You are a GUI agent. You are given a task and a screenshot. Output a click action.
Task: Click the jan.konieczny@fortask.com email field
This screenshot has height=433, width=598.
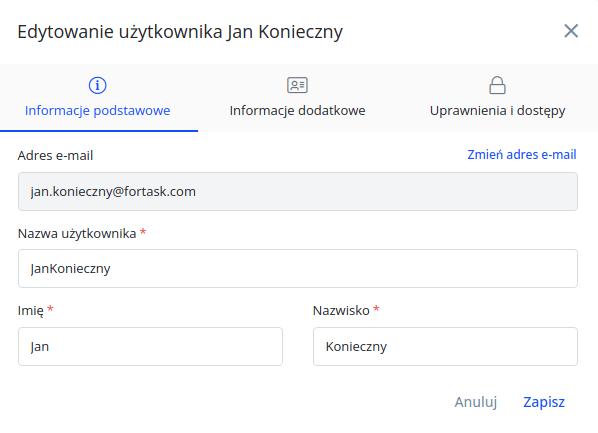click(298, 192)
